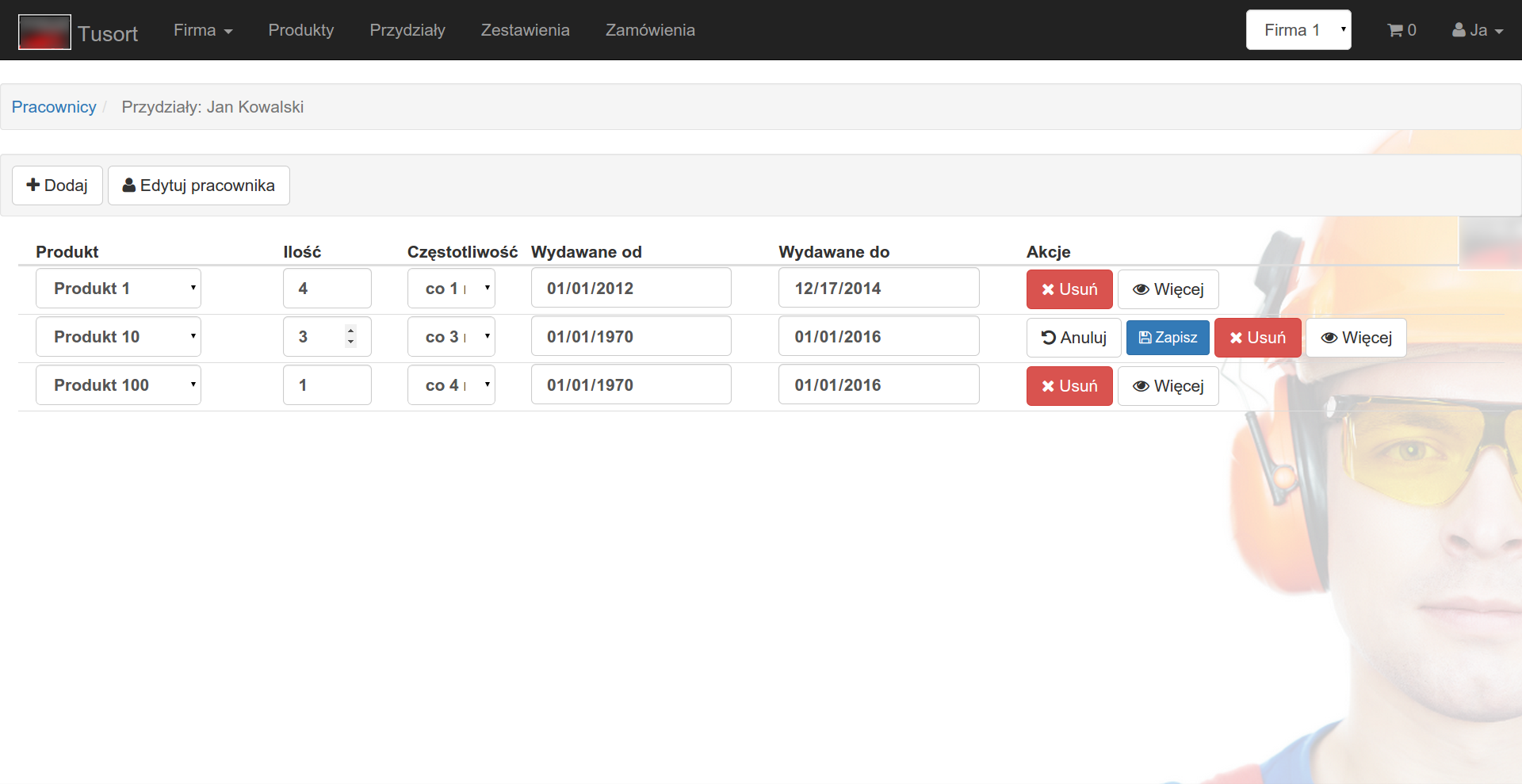Open the Zestawienia menu item

pyautogui.click(x=525, y=30)
